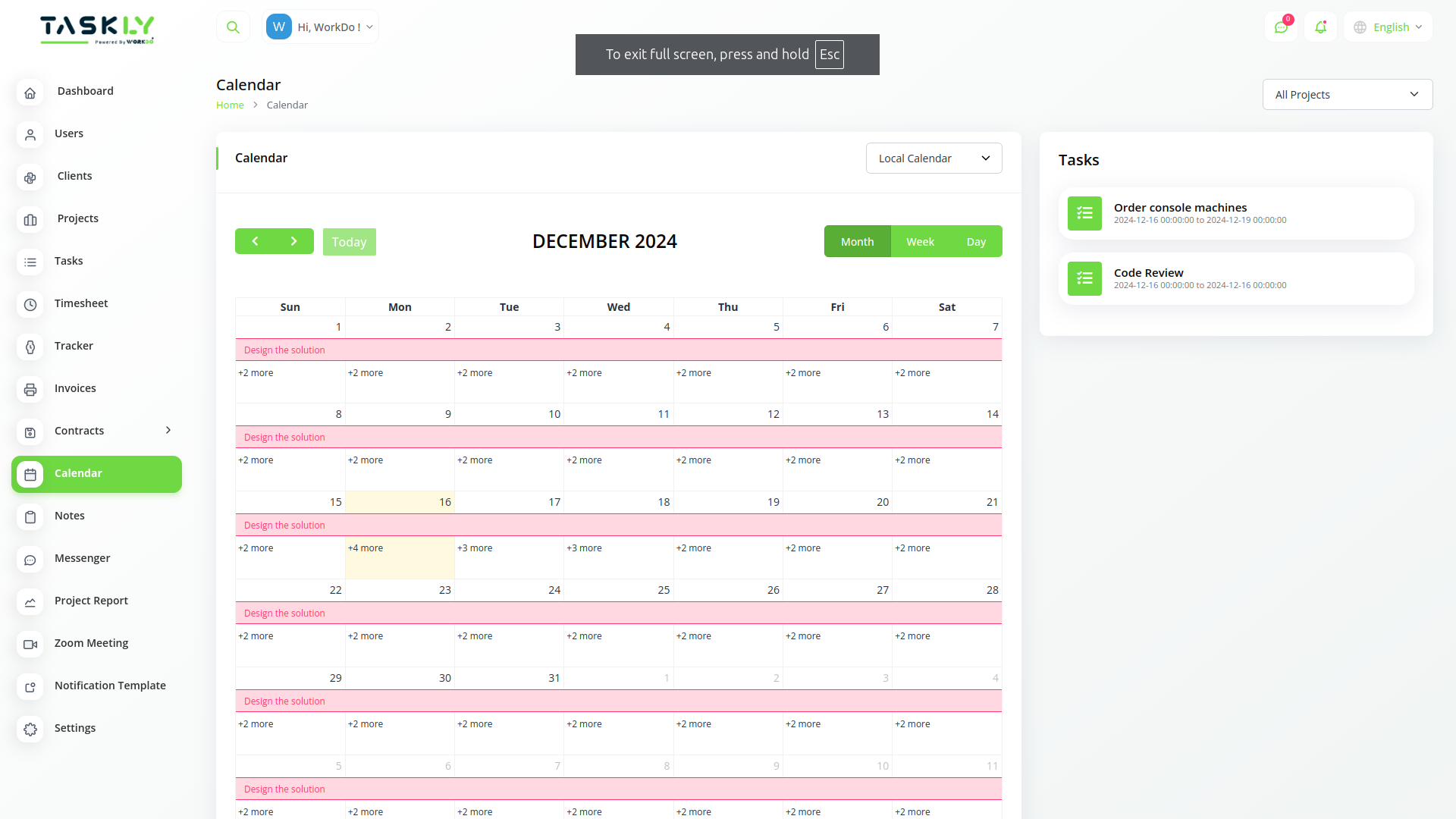Click the Zoom Meeting camera icon

[x=30, y=644]
